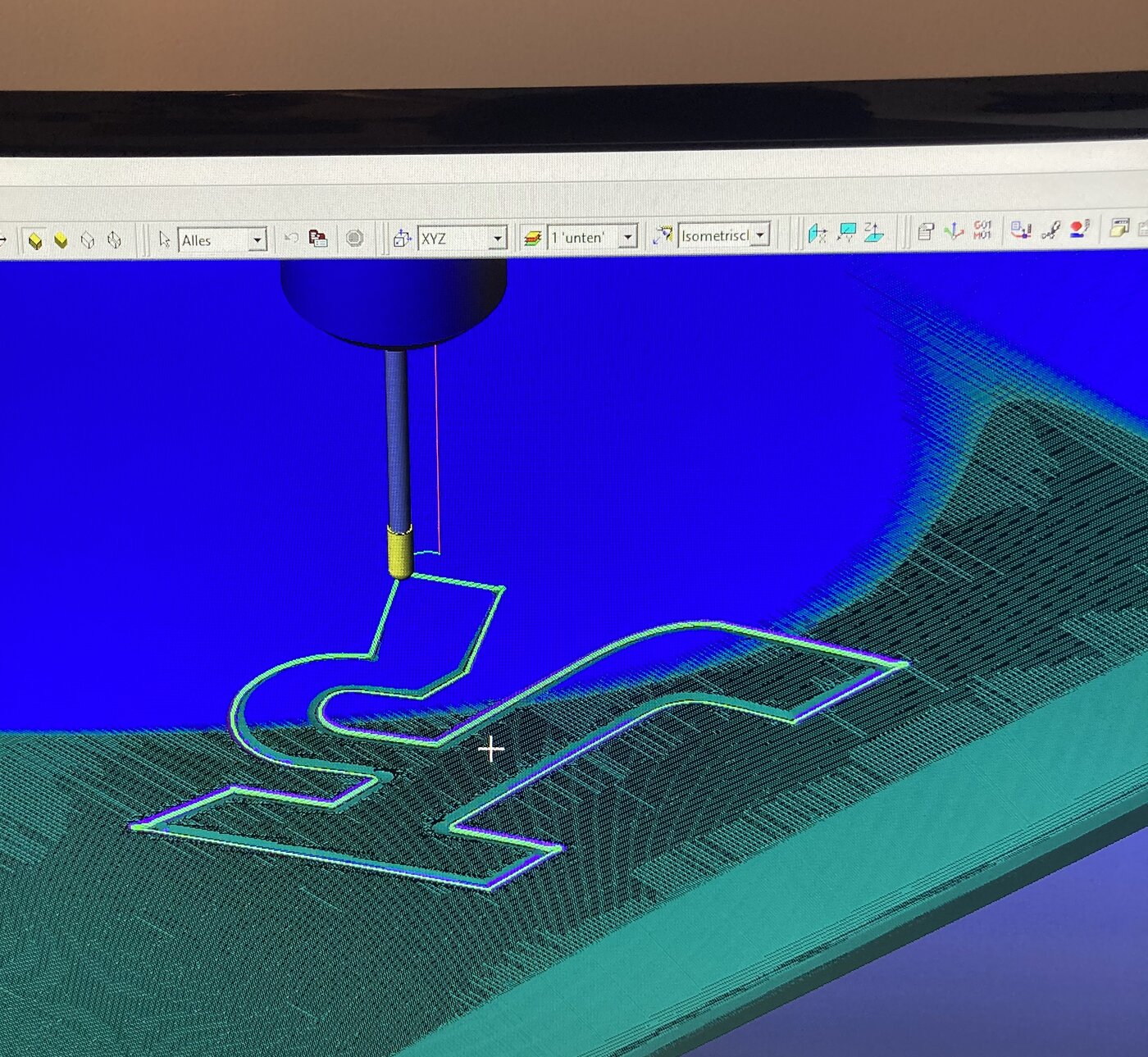Click the greyed undo arrow icon
This screenshot has height=1057, width=1148.
[291, 239]
